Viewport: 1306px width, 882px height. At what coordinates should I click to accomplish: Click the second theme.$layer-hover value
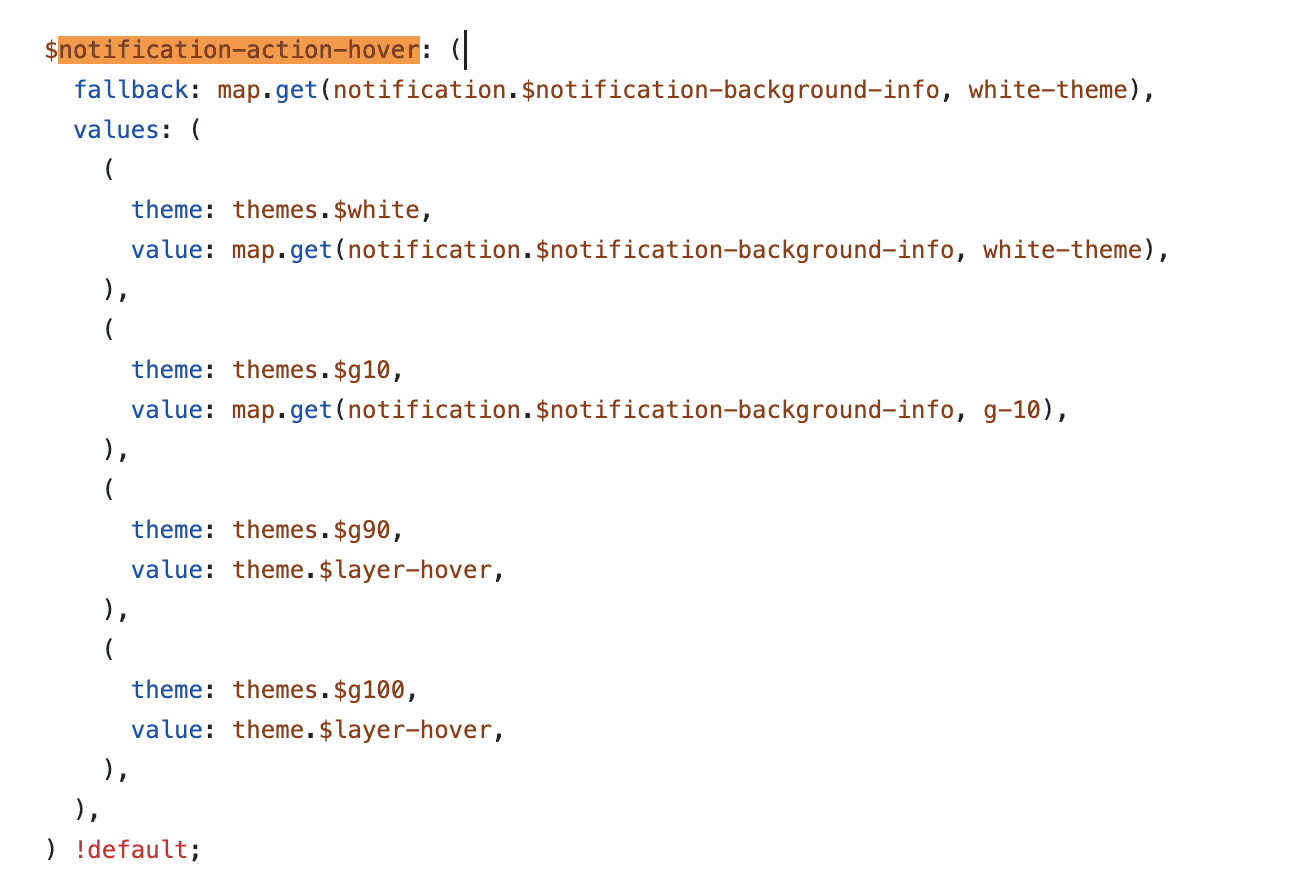[363, 729]
